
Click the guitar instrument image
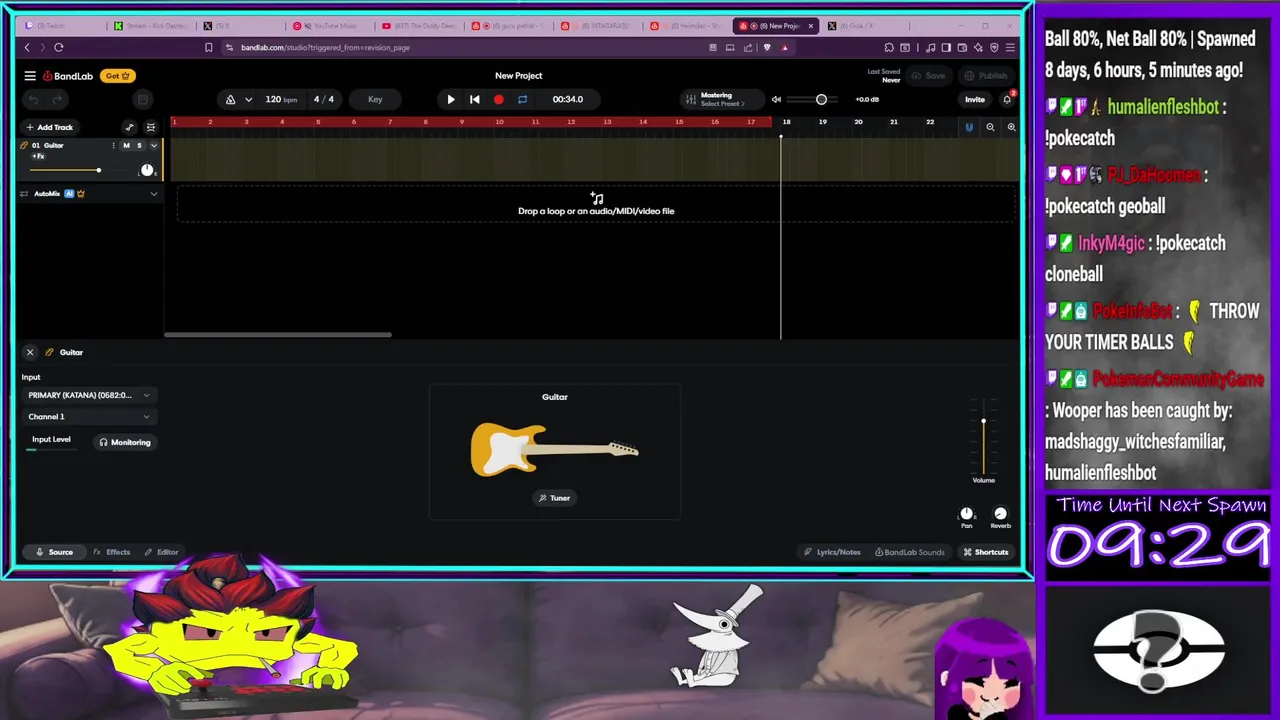(x=554, y=449)
